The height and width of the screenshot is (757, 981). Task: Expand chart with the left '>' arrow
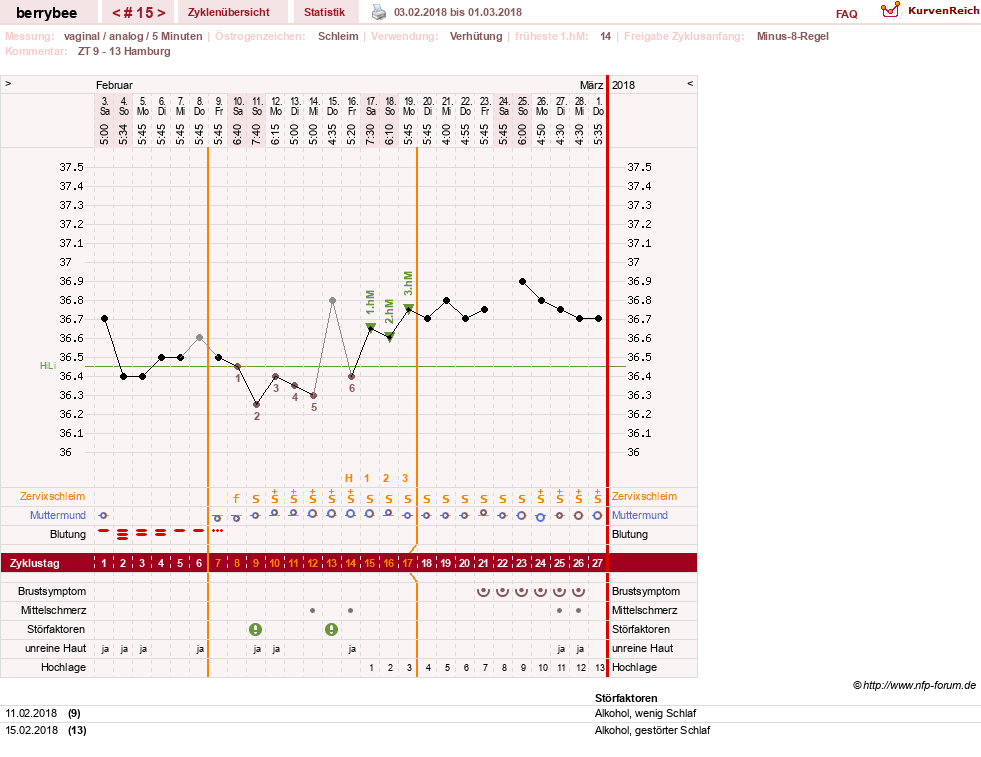(8, 83)
